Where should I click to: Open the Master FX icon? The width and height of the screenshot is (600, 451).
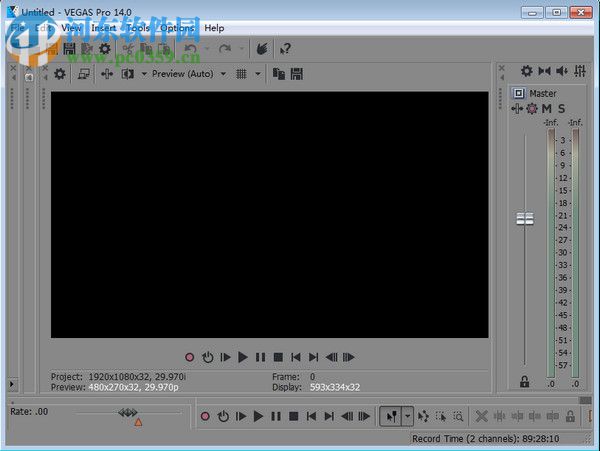[517, 109]
